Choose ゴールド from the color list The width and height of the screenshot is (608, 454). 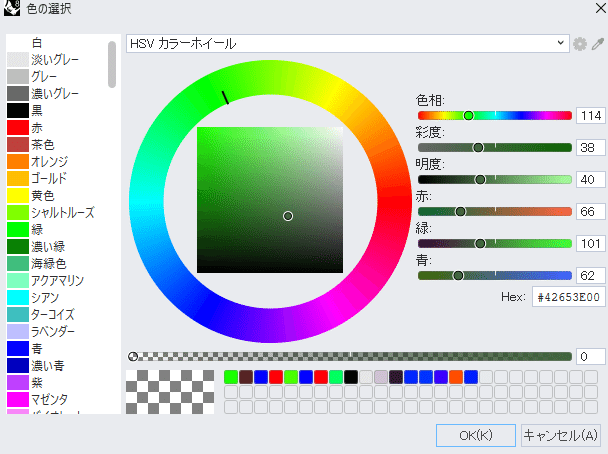[x=56, y=179]
